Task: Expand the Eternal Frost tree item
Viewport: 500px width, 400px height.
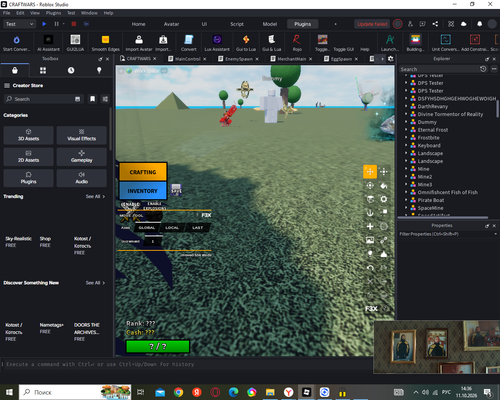Action: point(406,130)
